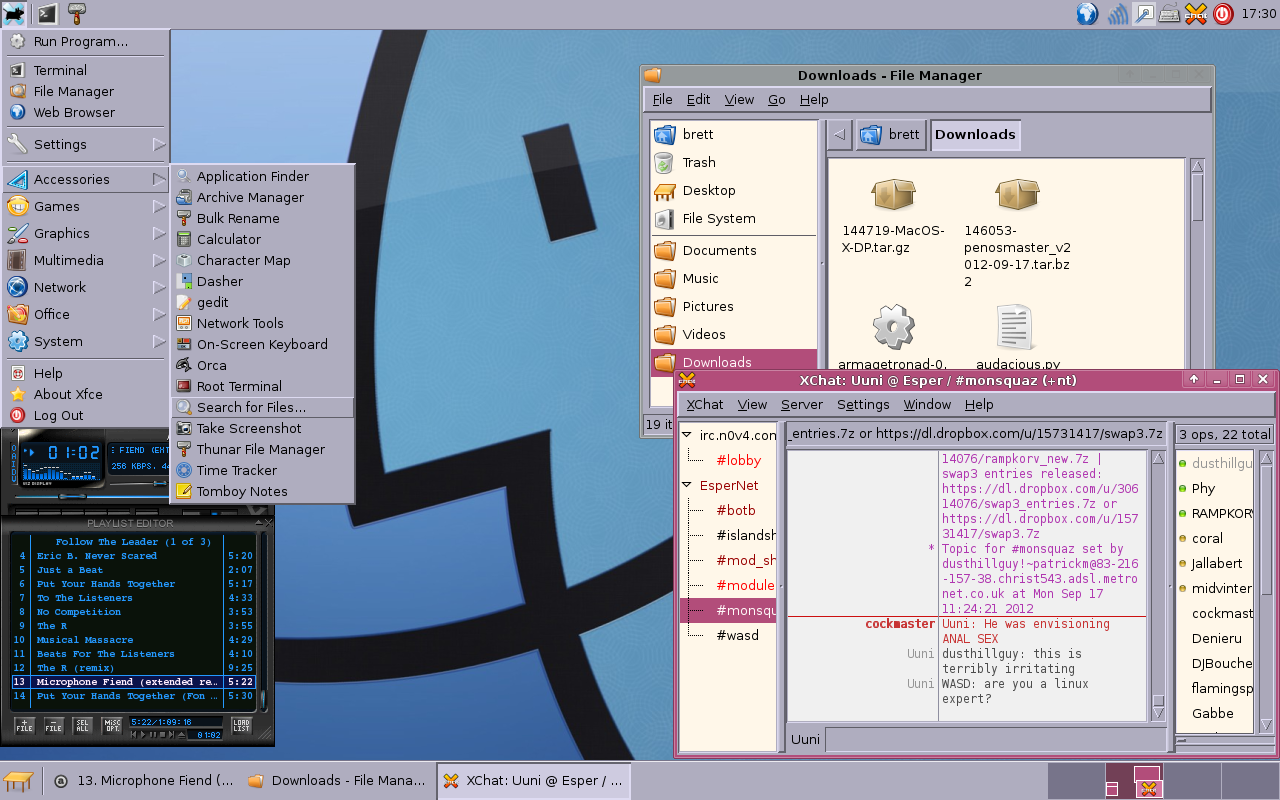This screenshot has height=800, width=1280.
Task: Click the Show Desktop icon on bottom panel
Action: [x=18, y=781]
